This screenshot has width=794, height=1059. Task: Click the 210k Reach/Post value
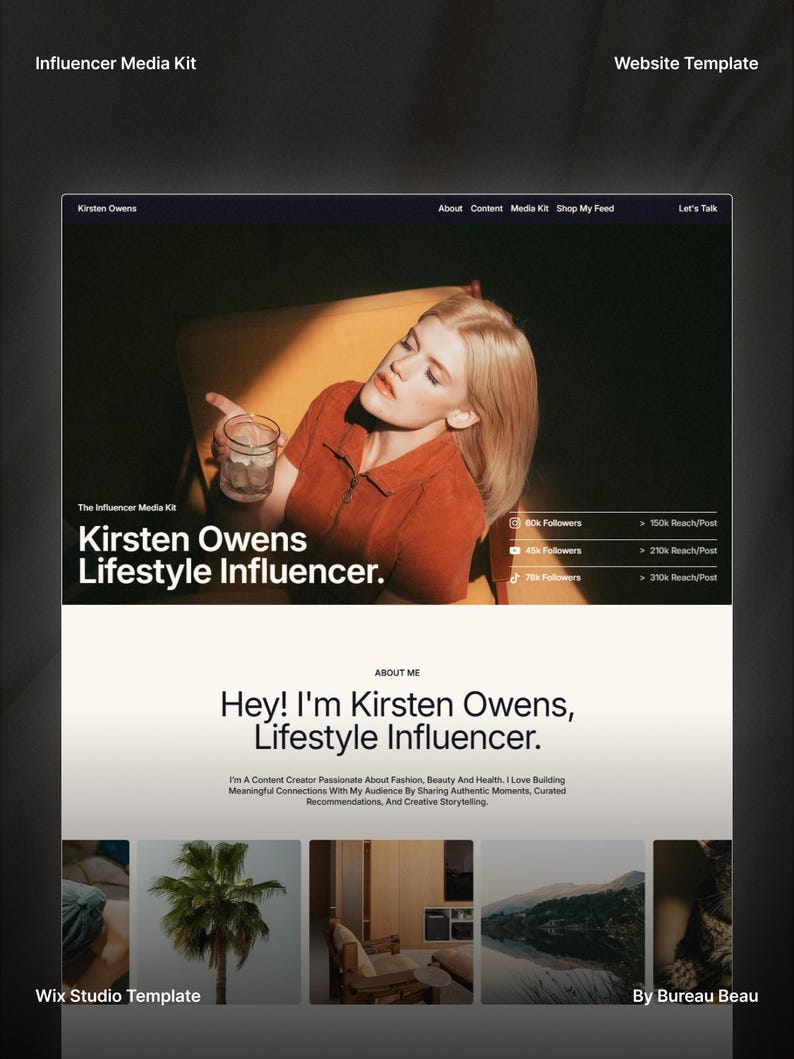[683, 550]
